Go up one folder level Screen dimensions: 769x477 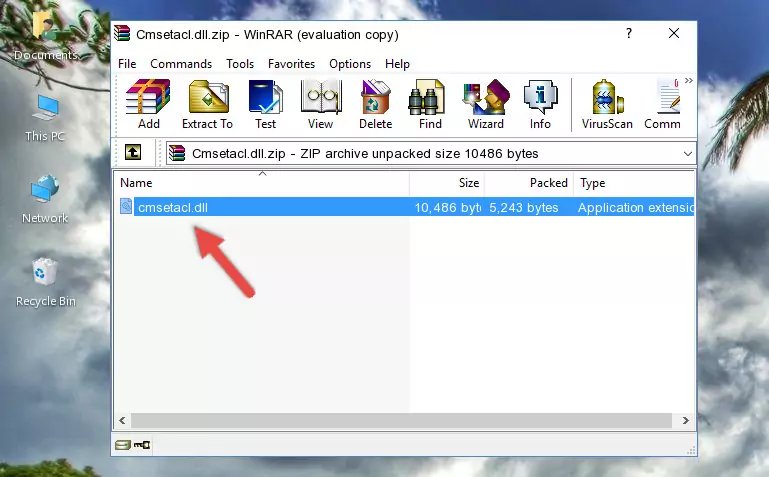pyautogui.click(x=133, y=152)
